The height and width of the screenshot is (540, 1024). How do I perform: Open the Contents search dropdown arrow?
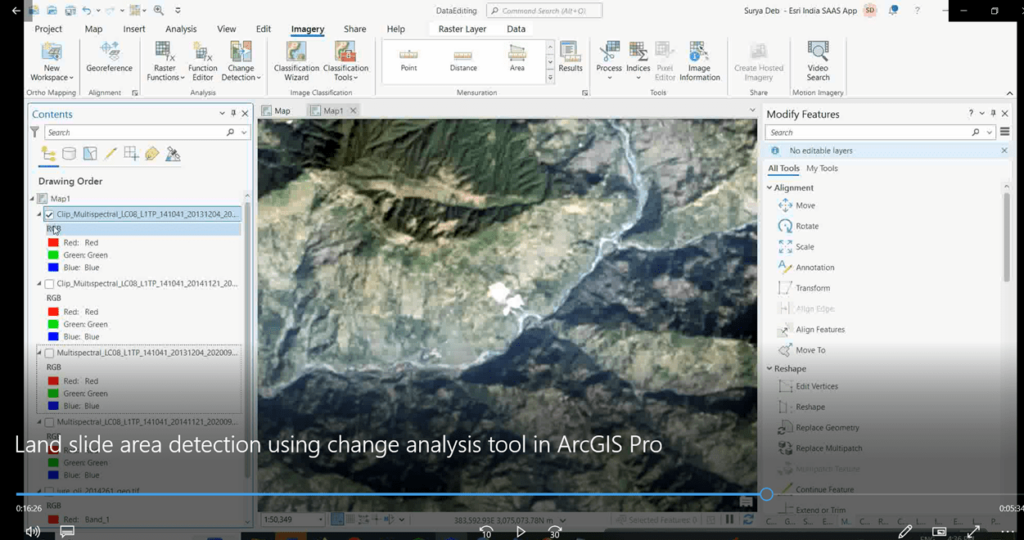coord(244,133)
